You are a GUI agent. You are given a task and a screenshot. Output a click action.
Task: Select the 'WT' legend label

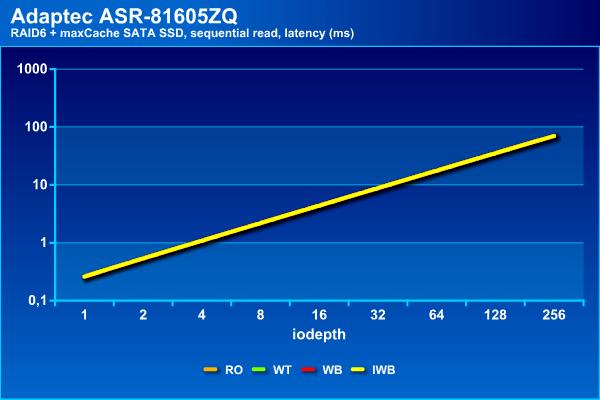click(282, 370)
